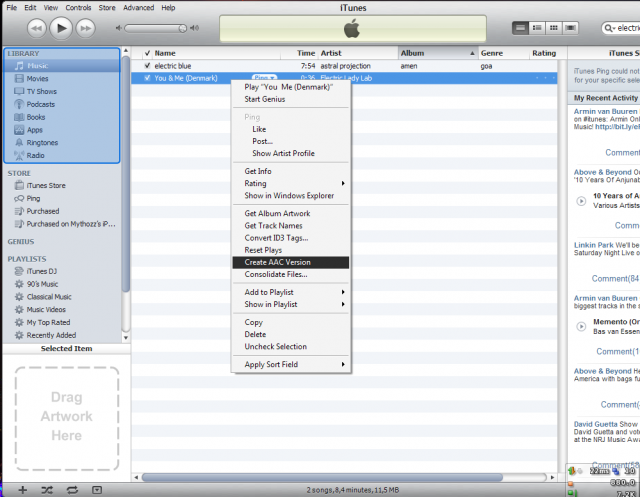
Task: Click the volume slider knob
Action: pyautogui.click(x=182, y=28)
